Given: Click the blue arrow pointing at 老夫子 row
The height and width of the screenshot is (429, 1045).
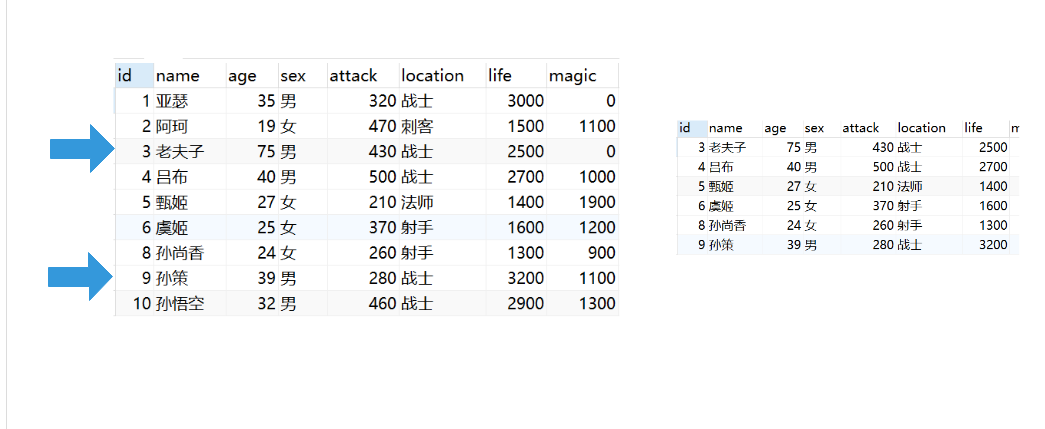Looking at the screenshot, I should (x=85, y=150).
